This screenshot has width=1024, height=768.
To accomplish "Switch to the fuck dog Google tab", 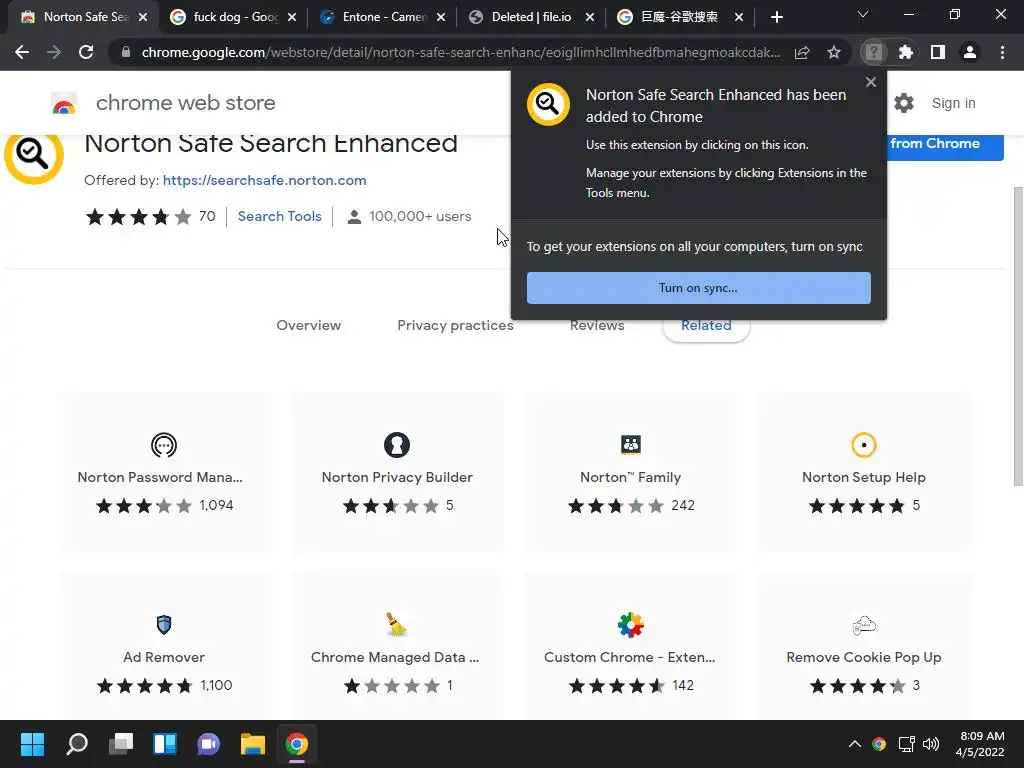I will [x=232, y=17].
